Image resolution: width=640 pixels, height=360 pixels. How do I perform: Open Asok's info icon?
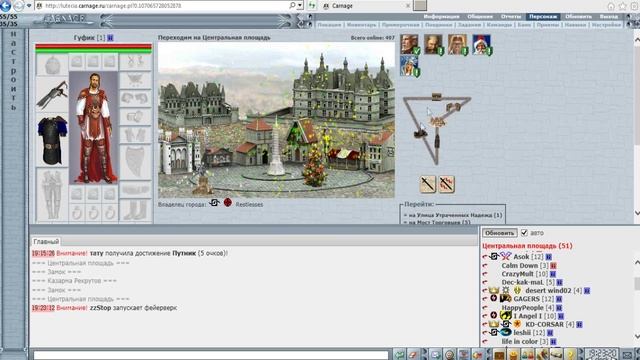pos(549,257)
